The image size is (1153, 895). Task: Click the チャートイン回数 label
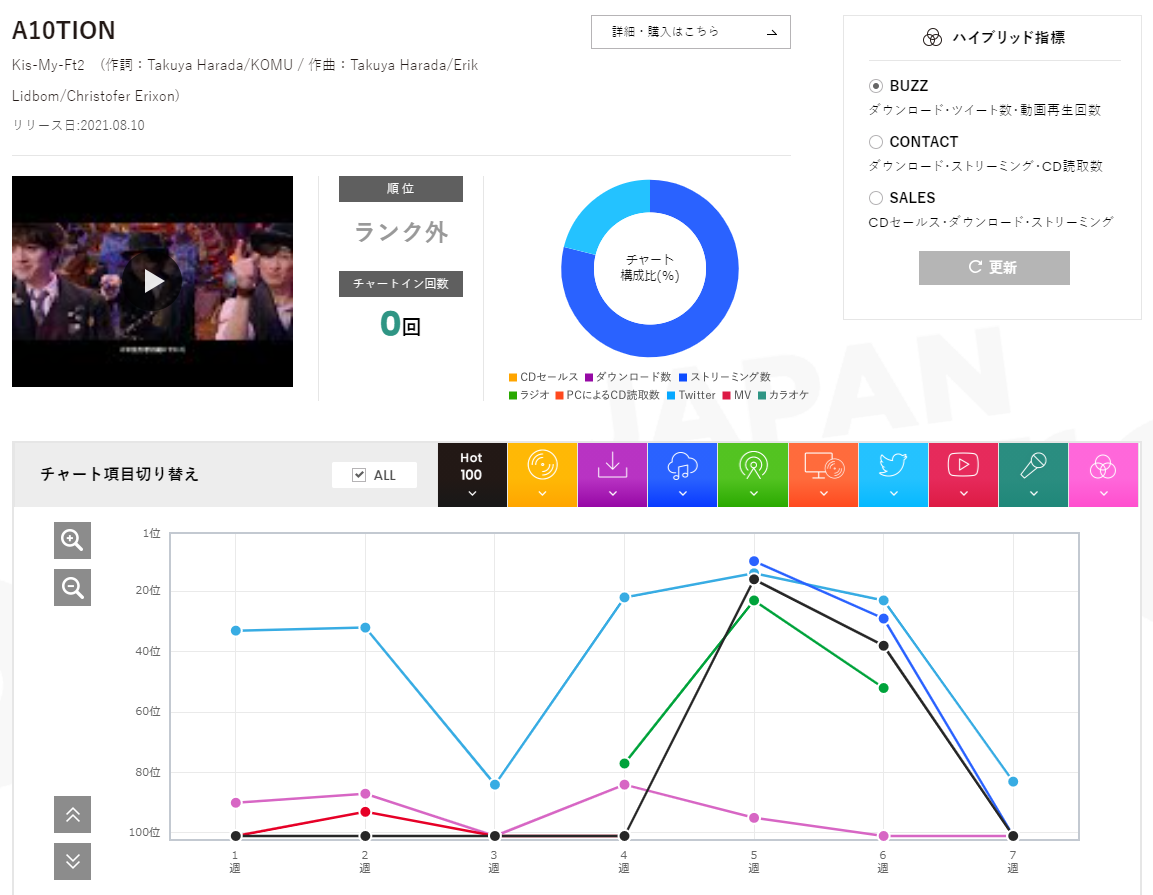(401, 284)
